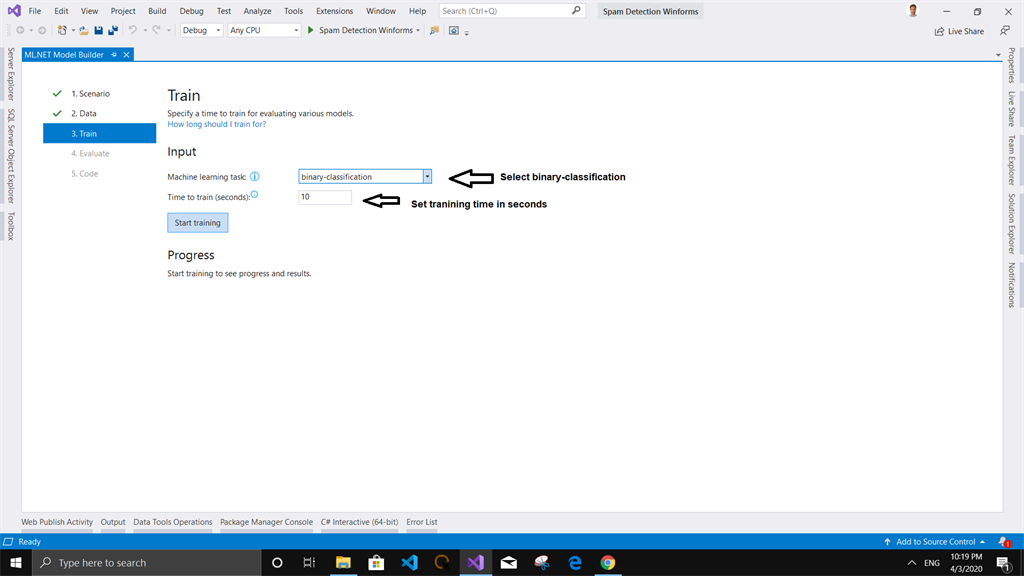Open a file using the toolbar icon

[84, 31]
